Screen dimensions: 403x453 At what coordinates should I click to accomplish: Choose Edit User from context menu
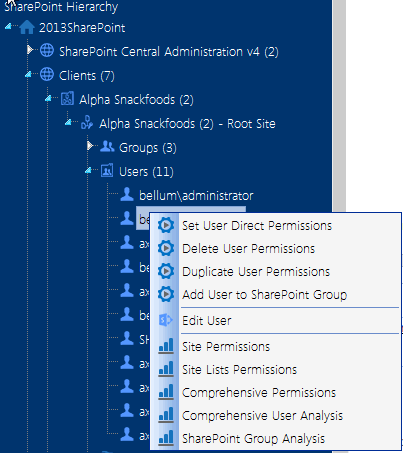[x=276, y=320]
